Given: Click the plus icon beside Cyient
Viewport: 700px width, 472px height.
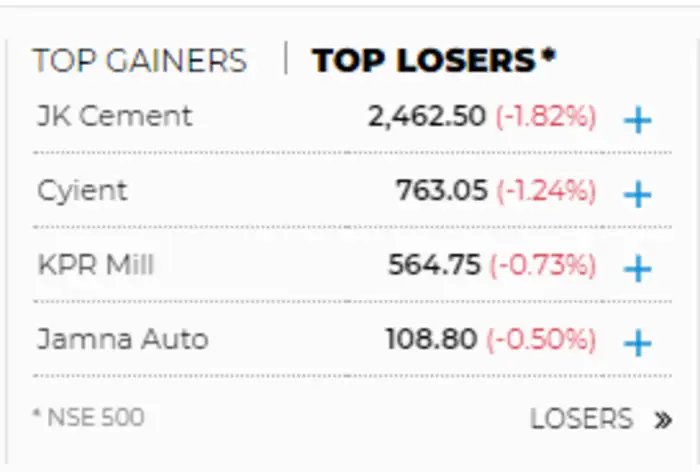Looking at the screenshot, I should click(637, 193).
